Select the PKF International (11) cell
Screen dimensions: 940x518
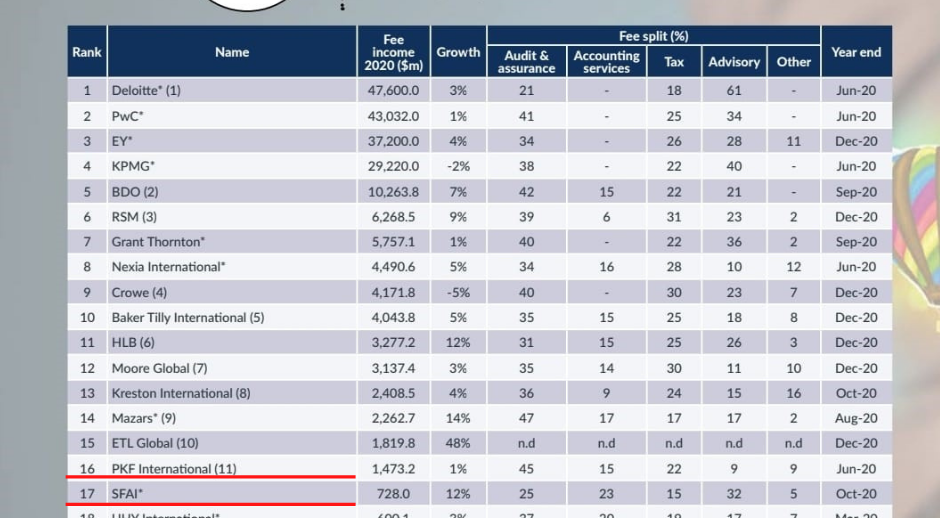232,469
